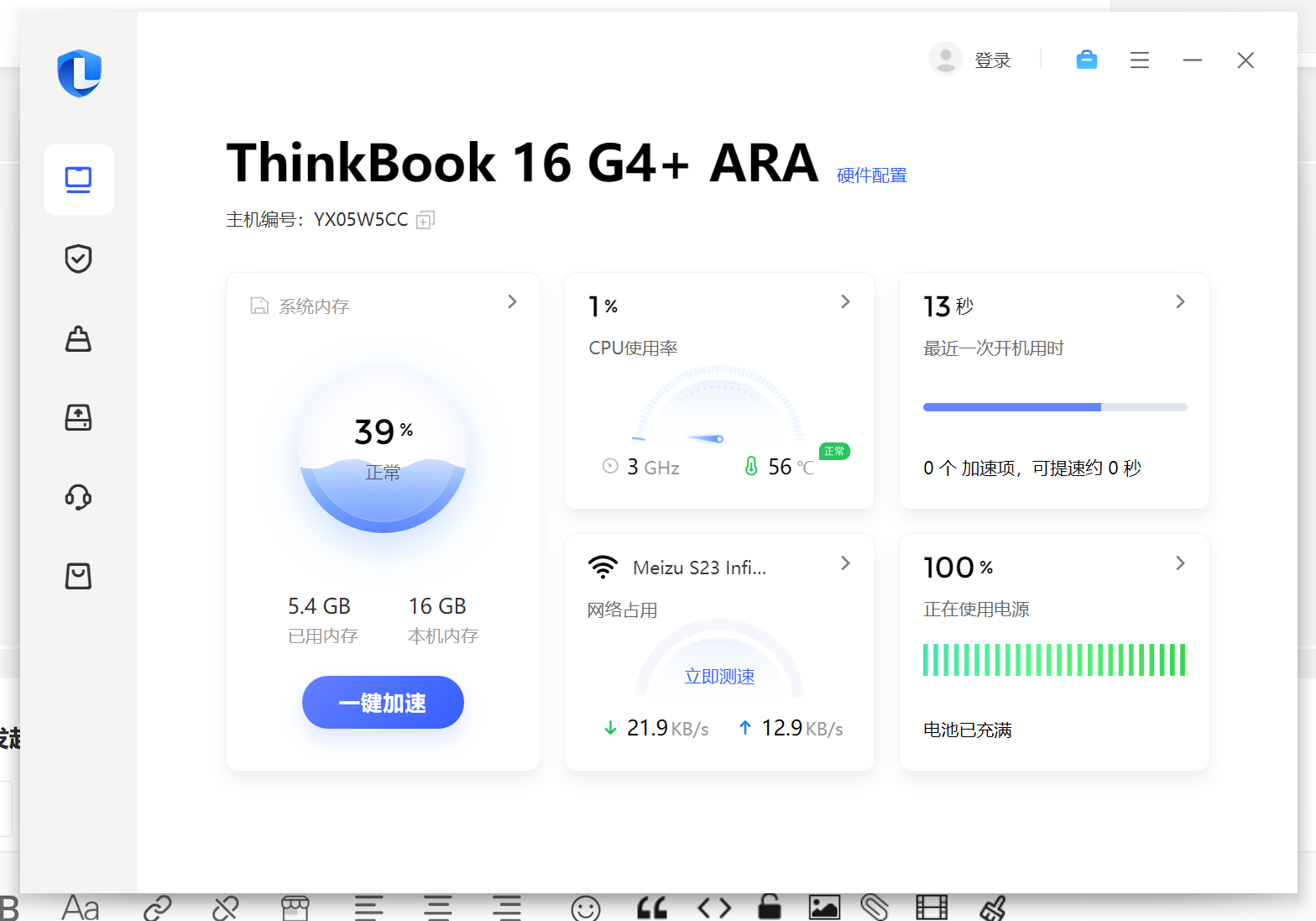Click the green download speed arrow

pyautogui.click(x=610, y=728)
